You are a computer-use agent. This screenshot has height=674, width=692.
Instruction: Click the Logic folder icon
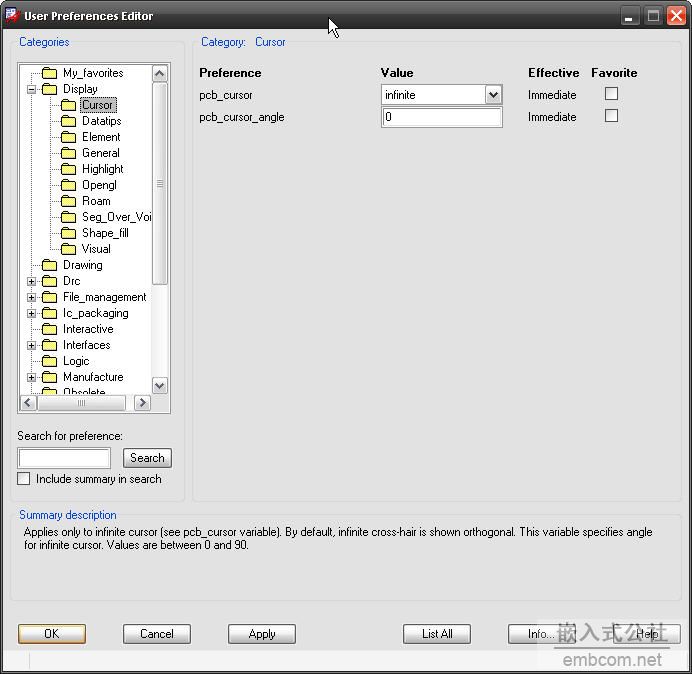click(49, 361)
